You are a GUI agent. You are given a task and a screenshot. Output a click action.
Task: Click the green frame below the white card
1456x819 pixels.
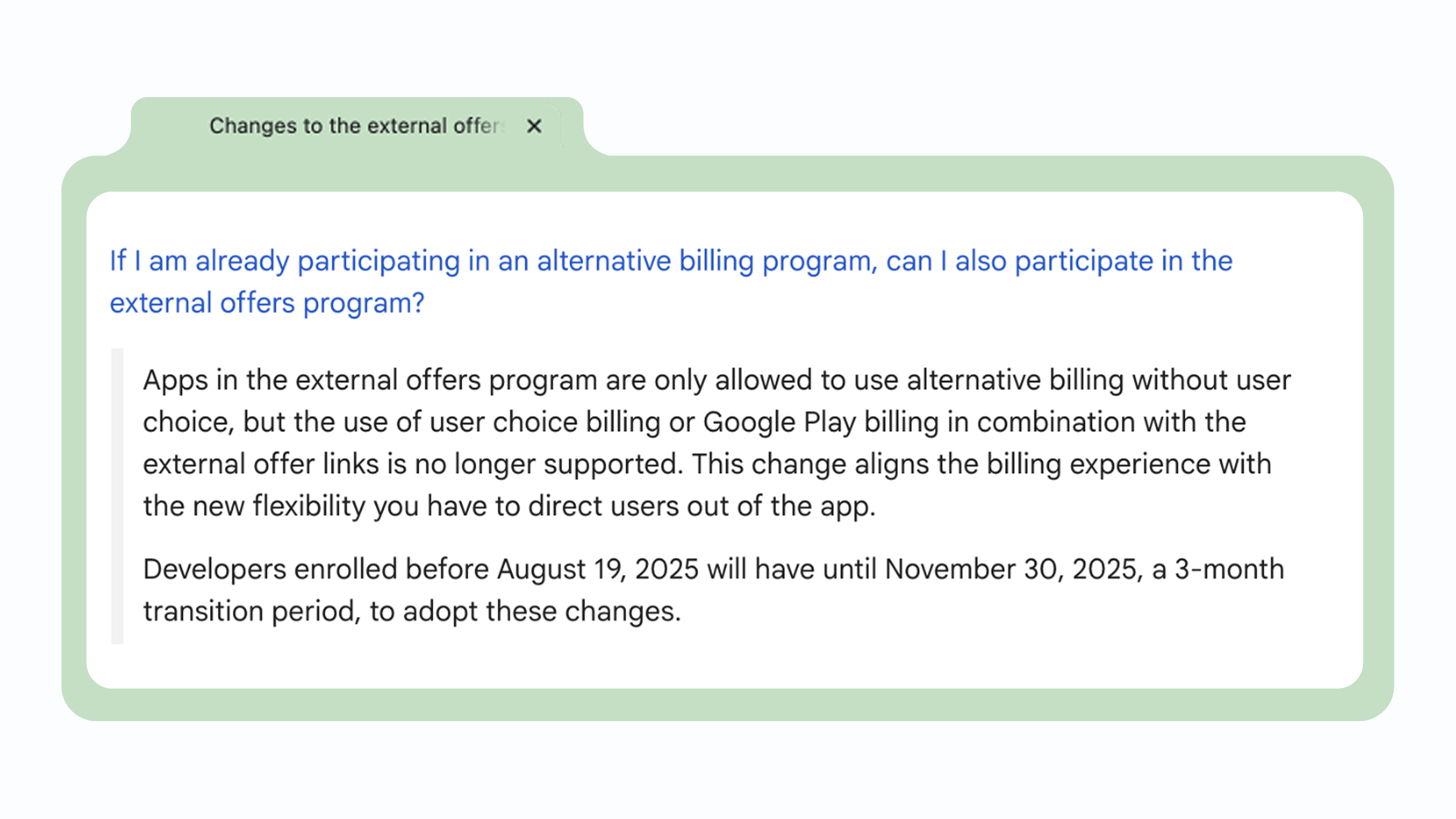(728, 704)
